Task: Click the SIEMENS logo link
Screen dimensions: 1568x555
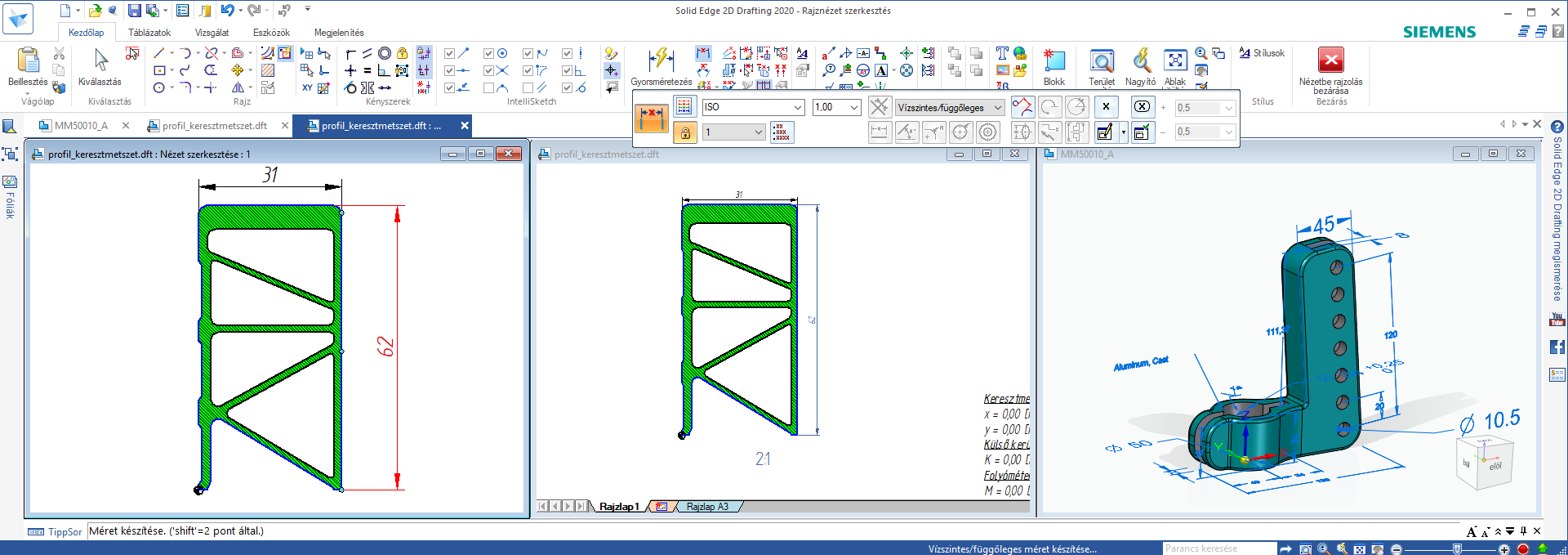Action: (x=1439, y=32)
